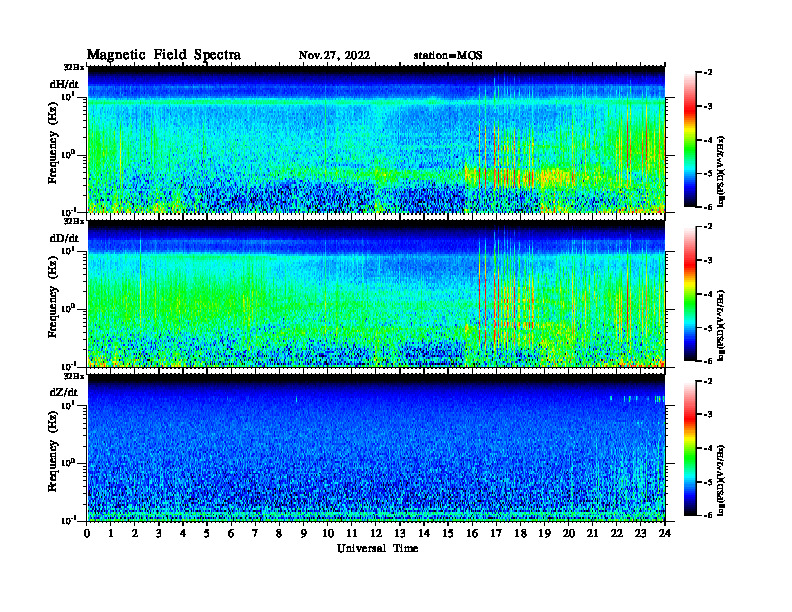This screenshot has width=792, height=612.
Task: Click the "dD/dt" panel label
Action: click(64, 238)
